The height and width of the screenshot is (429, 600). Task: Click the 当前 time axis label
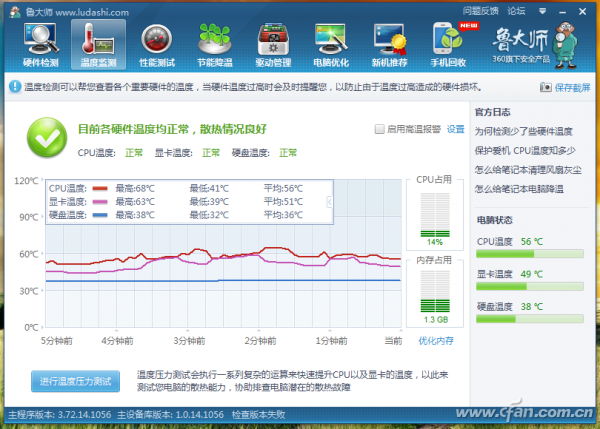393,341
